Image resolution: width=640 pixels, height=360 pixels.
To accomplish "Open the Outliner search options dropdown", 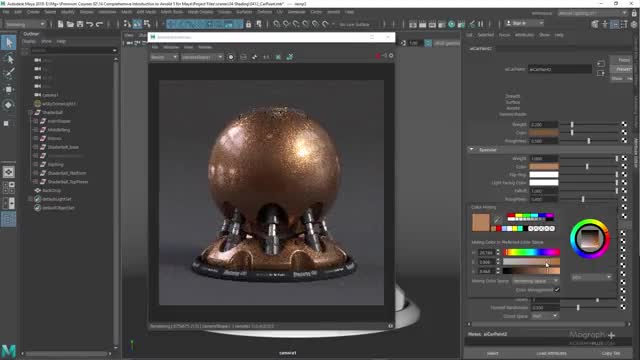I will 114,51.
